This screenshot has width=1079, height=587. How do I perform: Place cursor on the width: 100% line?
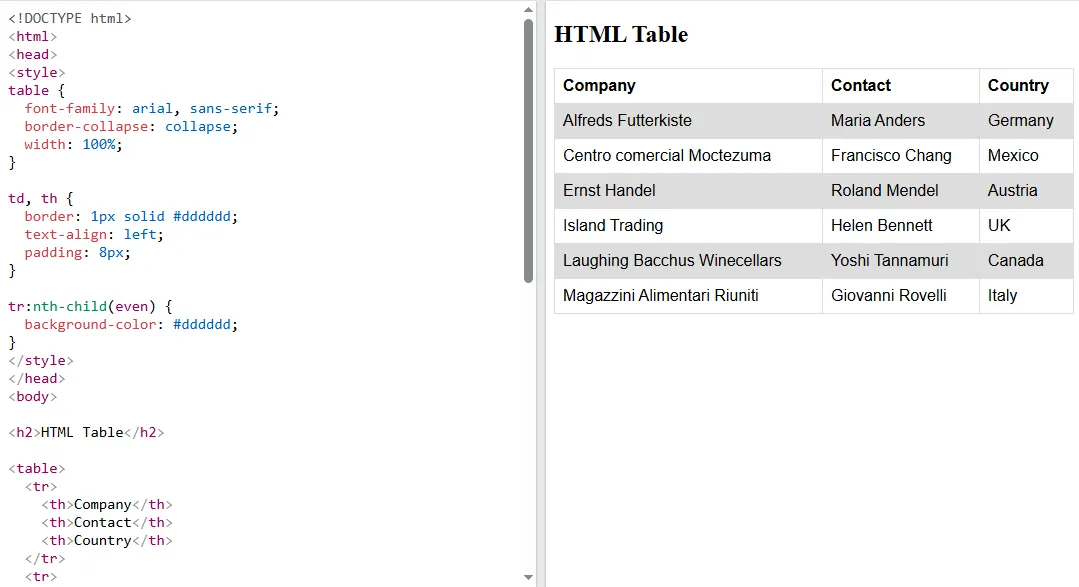tap(73, 145)
